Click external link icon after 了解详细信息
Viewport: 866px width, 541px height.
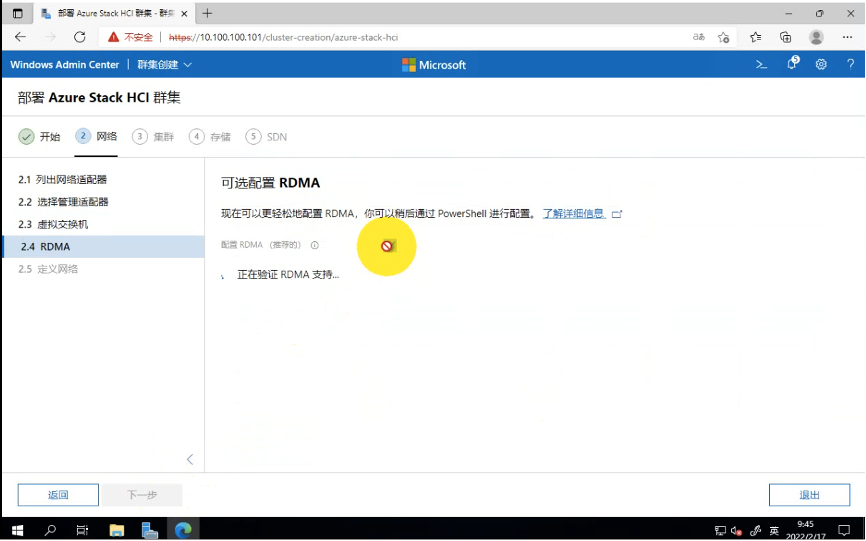tap(617, 214)
